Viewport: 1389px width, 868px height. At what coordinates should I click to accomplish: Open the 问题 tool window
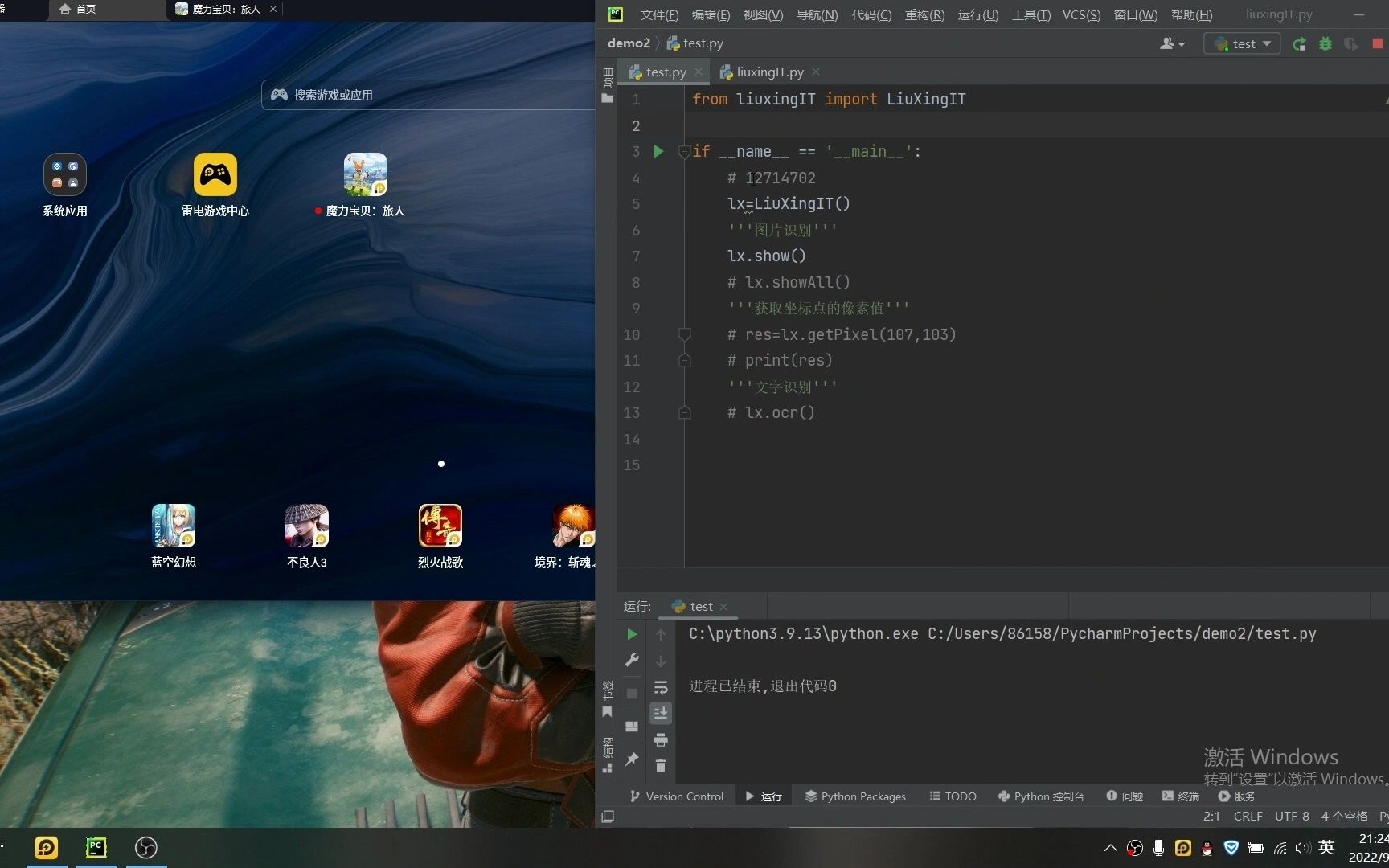point(1125,796)
